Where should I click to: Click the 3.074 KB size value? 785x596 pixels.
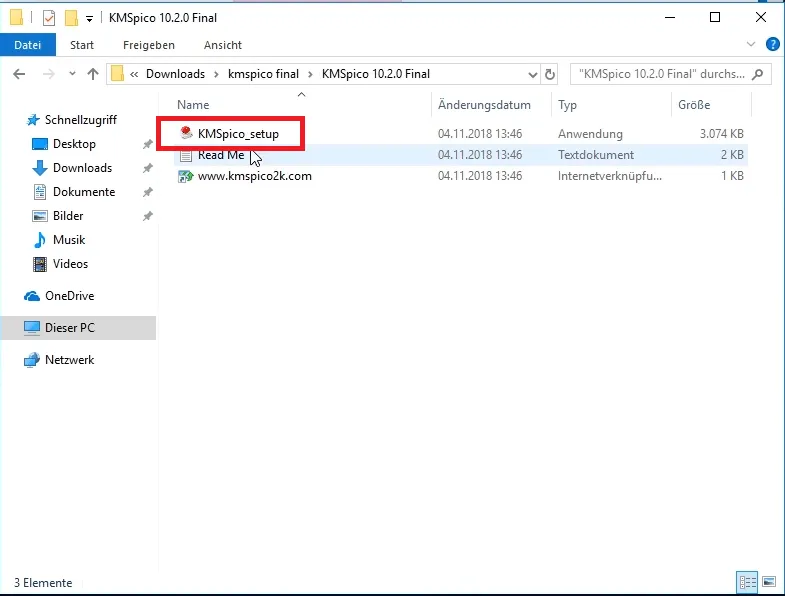[x=721, y=134]
